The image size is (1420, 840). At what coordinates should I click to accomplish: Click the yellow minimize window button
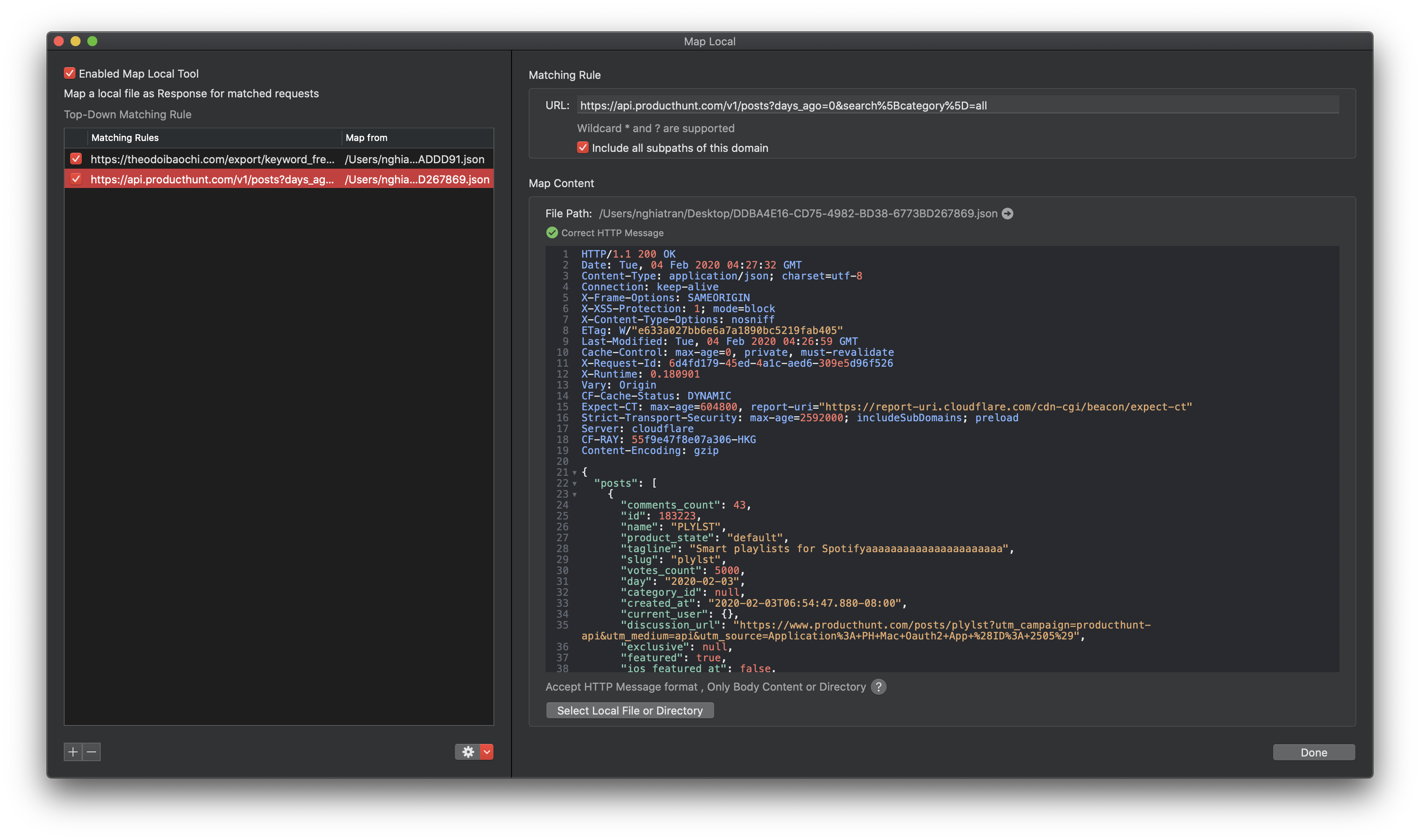click(76, 41)
